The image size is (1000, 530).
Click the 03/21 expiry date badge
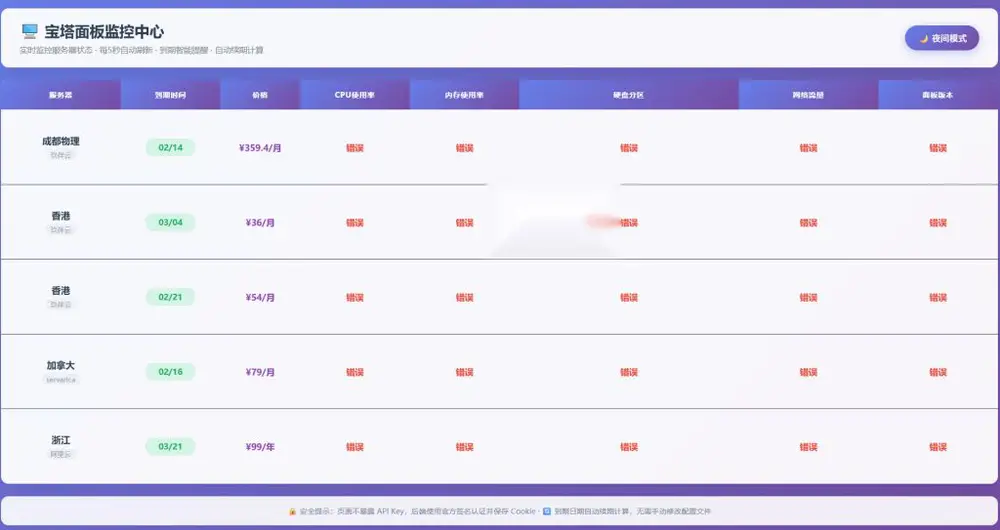pos(170,446)
